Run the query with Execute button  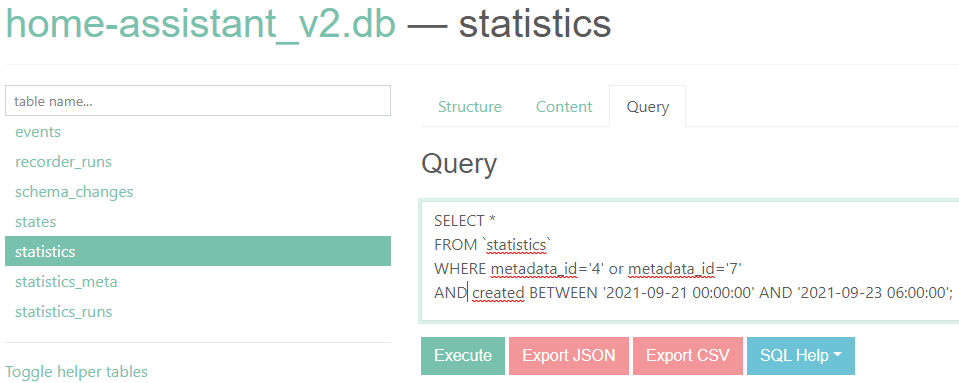[x=463, y=355]
